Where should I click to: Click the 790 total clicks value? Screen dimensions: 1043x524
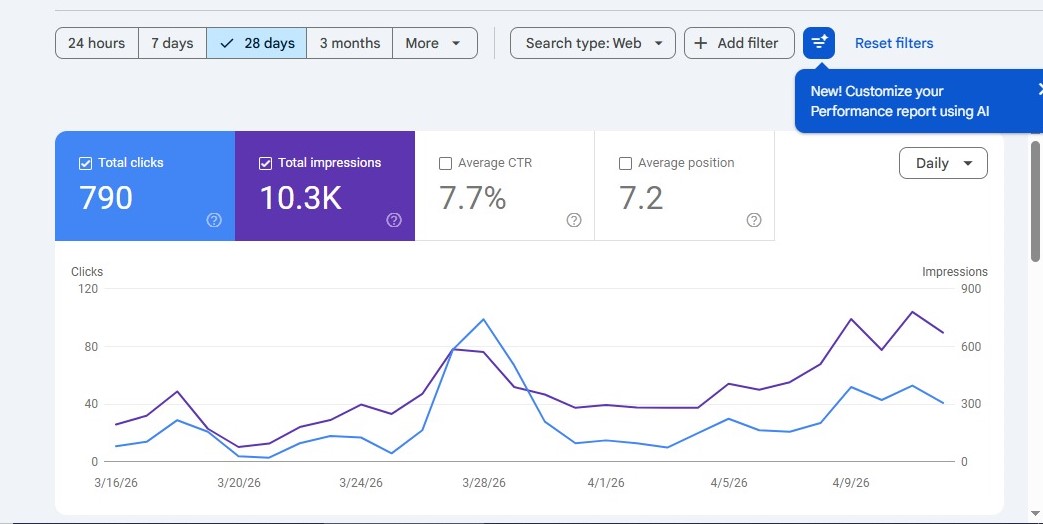106,198
